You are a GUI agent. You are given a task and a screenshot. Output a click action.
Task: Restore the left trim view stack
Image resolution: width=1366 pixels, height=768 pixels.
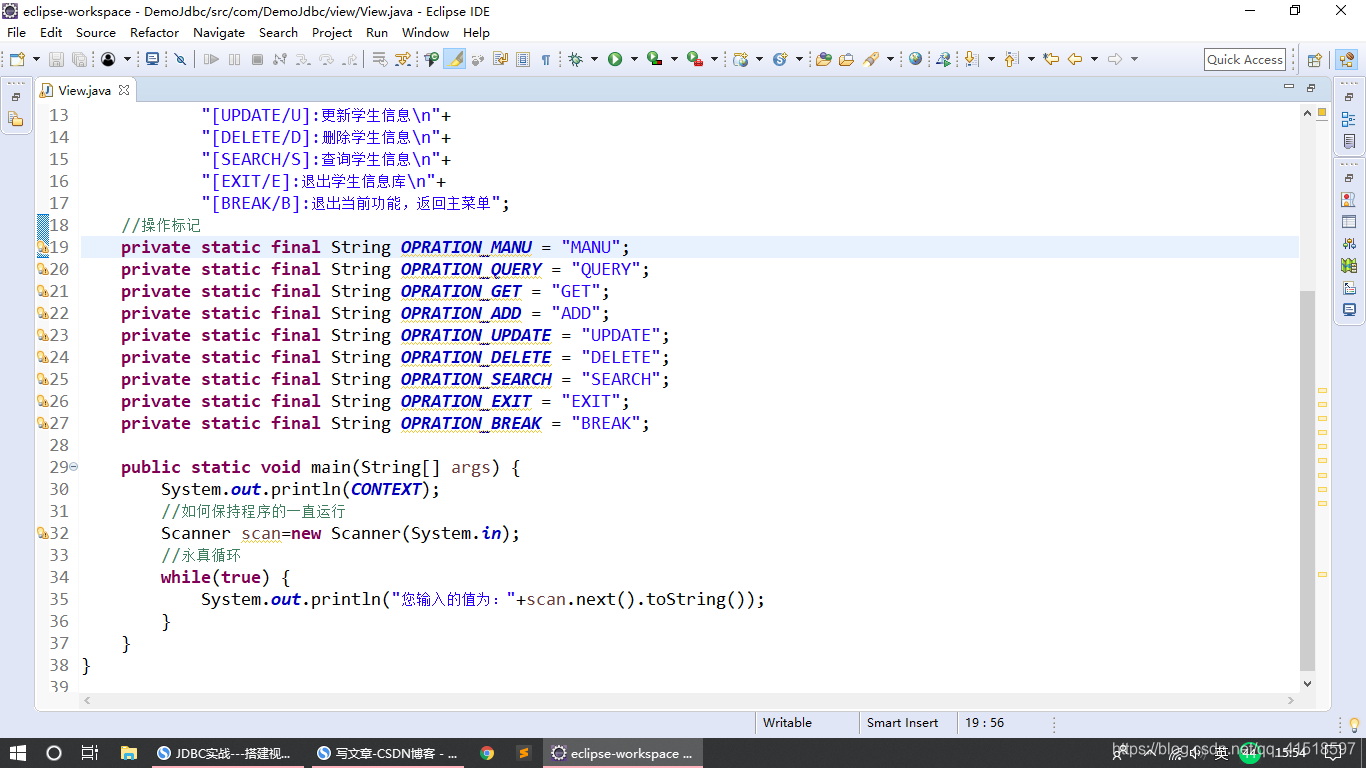coord(15,97)
